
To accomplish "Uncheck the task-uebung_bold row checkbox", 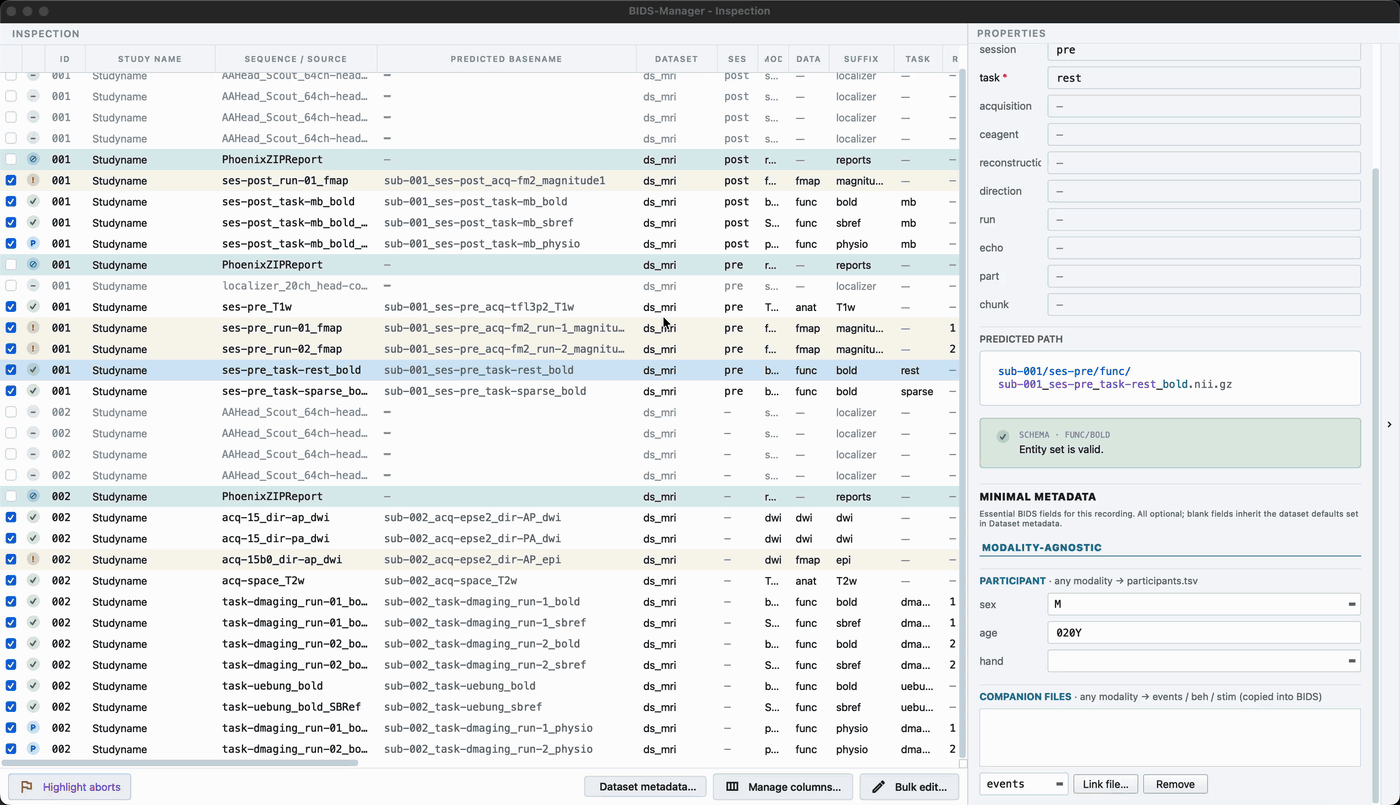I will pyautogui.click(x=11, y=686).
